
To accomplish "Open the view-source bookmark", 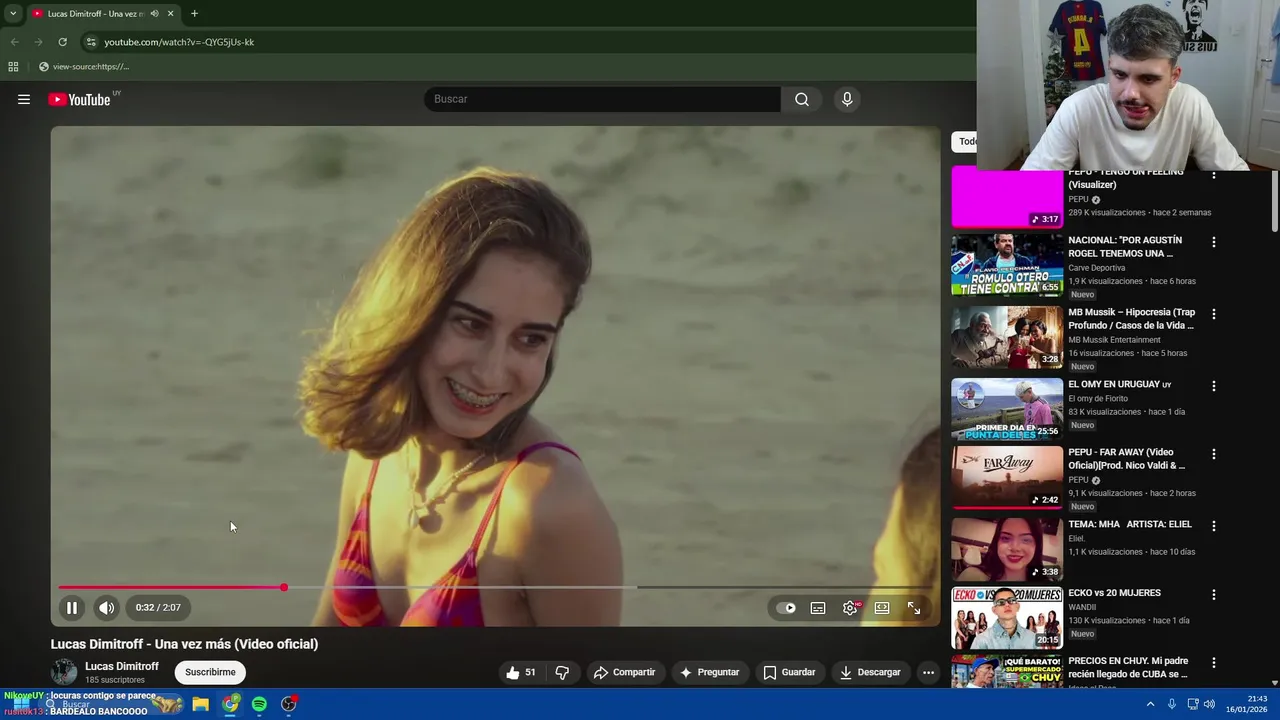I will pos(84,67).
